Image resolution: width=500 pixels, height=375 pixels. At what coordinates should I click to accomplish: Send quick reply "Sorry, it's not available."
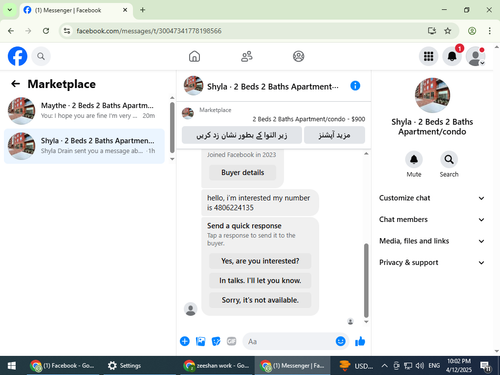coord(260,300)
